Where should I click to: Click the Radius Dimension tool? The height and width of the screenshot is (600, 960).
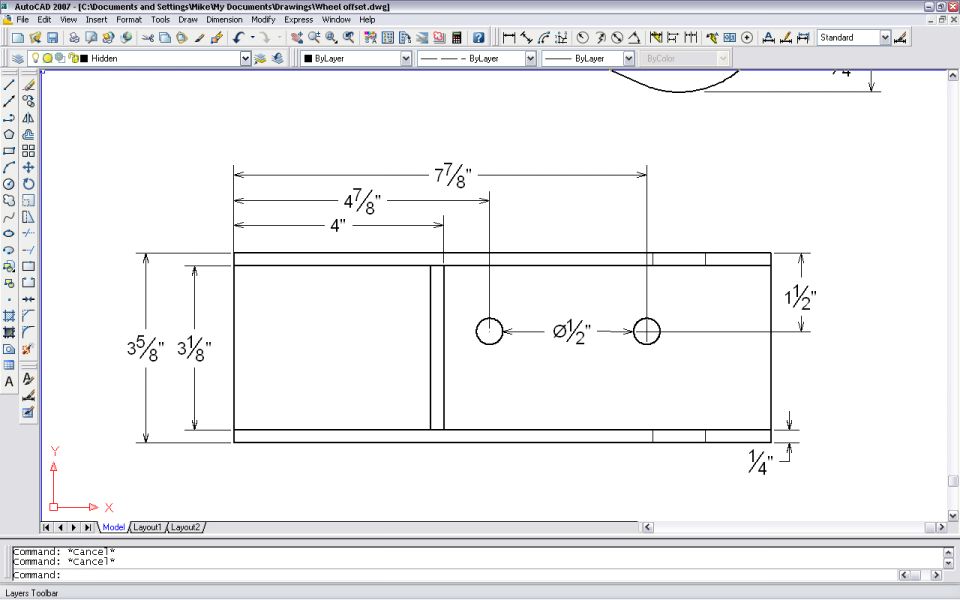582,38
